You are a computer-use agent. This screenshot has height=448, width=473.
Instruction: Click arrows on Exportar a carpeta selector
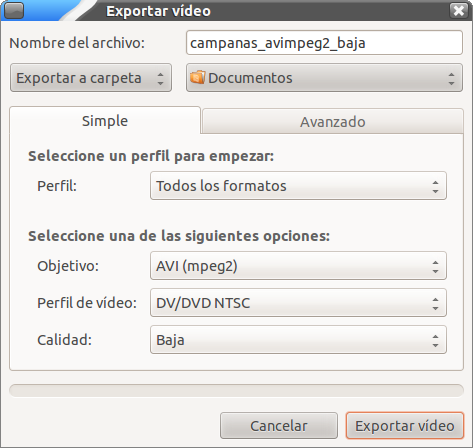click(x=160, y=78)
